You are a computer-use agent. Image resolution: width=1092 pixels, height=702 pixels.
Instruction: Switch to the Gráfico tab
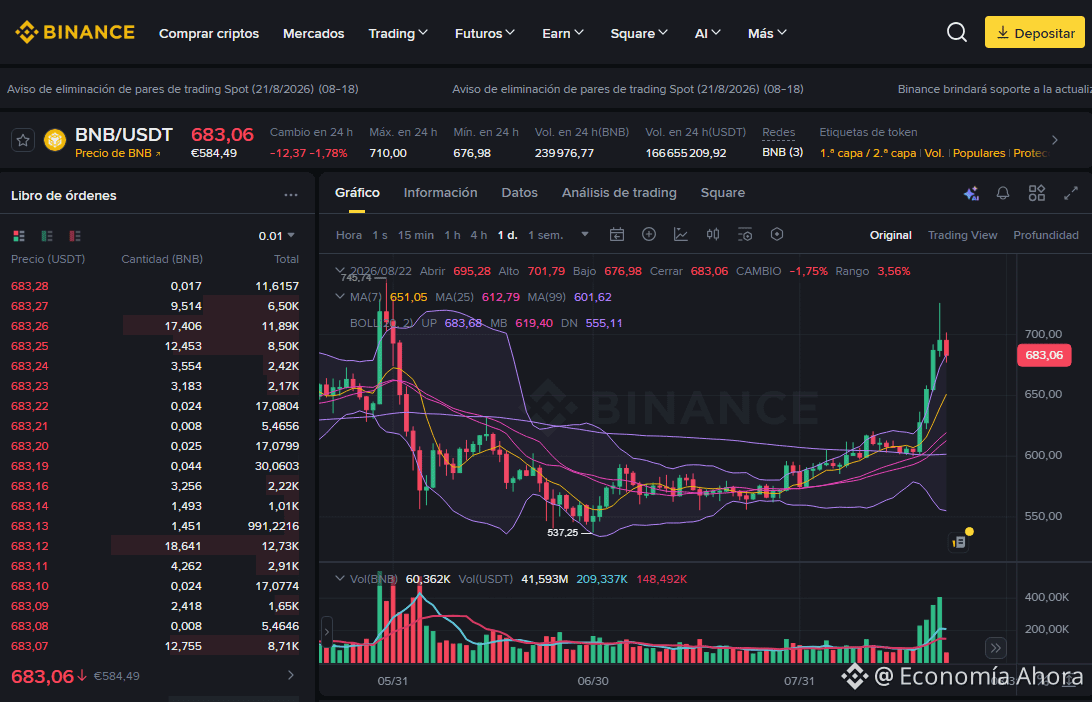pos(357,193)
